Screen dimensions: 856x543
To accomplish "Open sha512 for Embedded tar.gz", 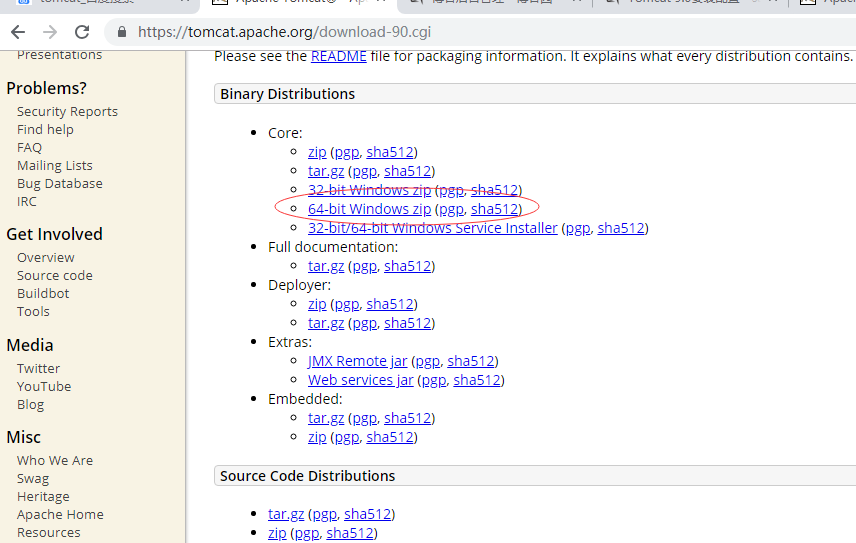I will point(408,418).
